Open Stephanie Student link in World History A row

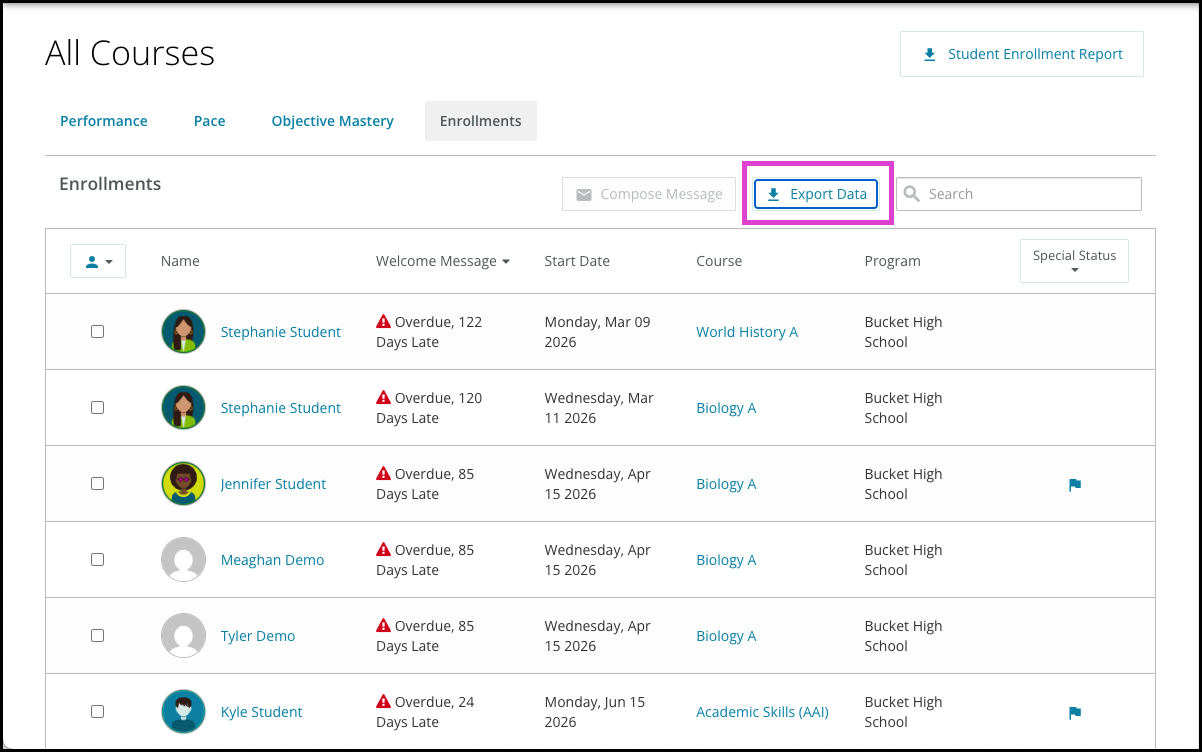click(281, 332)
